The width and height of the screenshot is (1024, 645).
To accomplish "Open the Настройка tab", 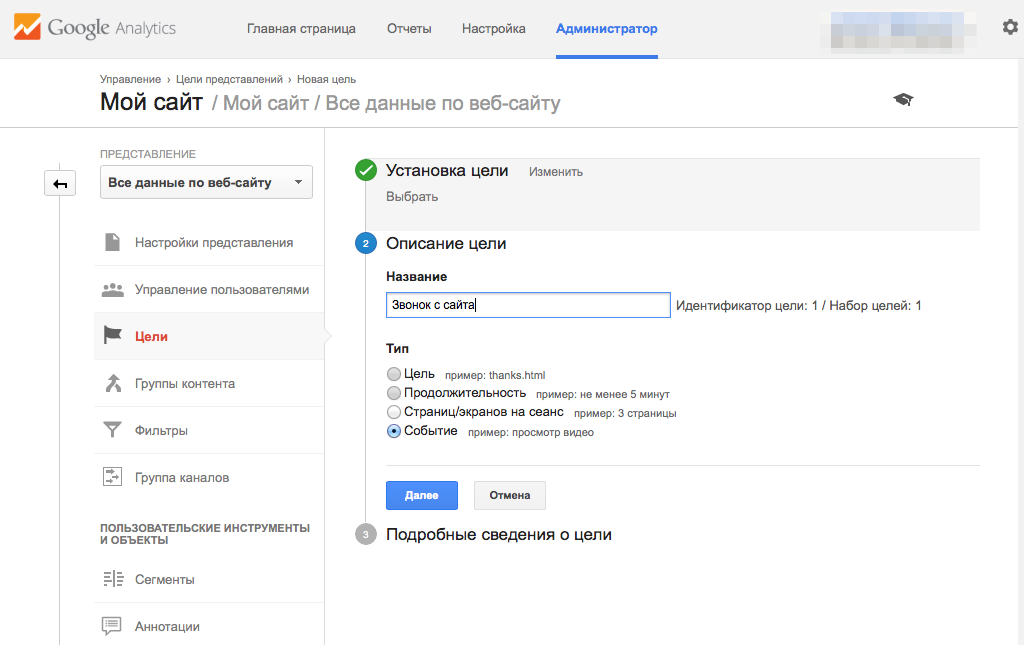I will pyautogui.click(x=493, y=29).
